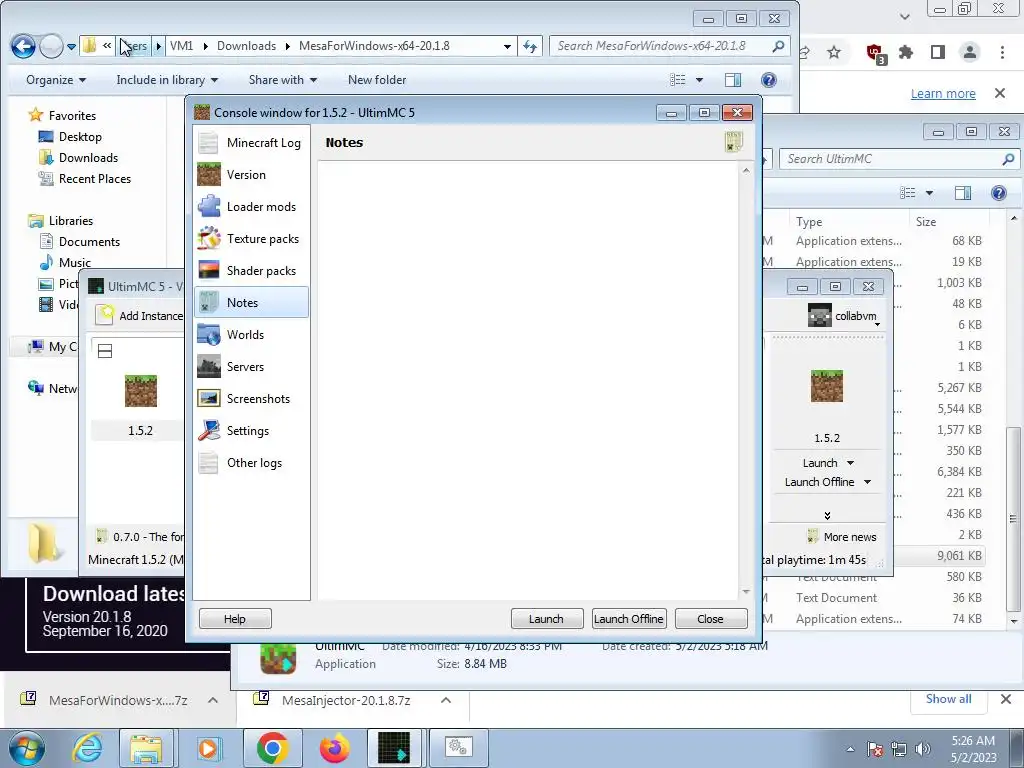Click the Notes page icon in console header
This screenshot has width=1024, height=768.
point(733,142)
